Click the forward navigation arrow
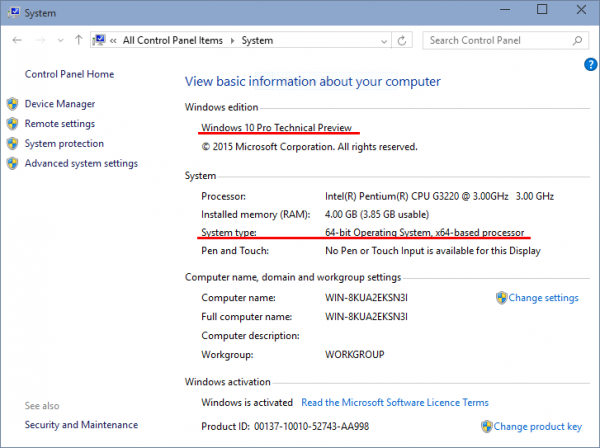 coord(41,40)
